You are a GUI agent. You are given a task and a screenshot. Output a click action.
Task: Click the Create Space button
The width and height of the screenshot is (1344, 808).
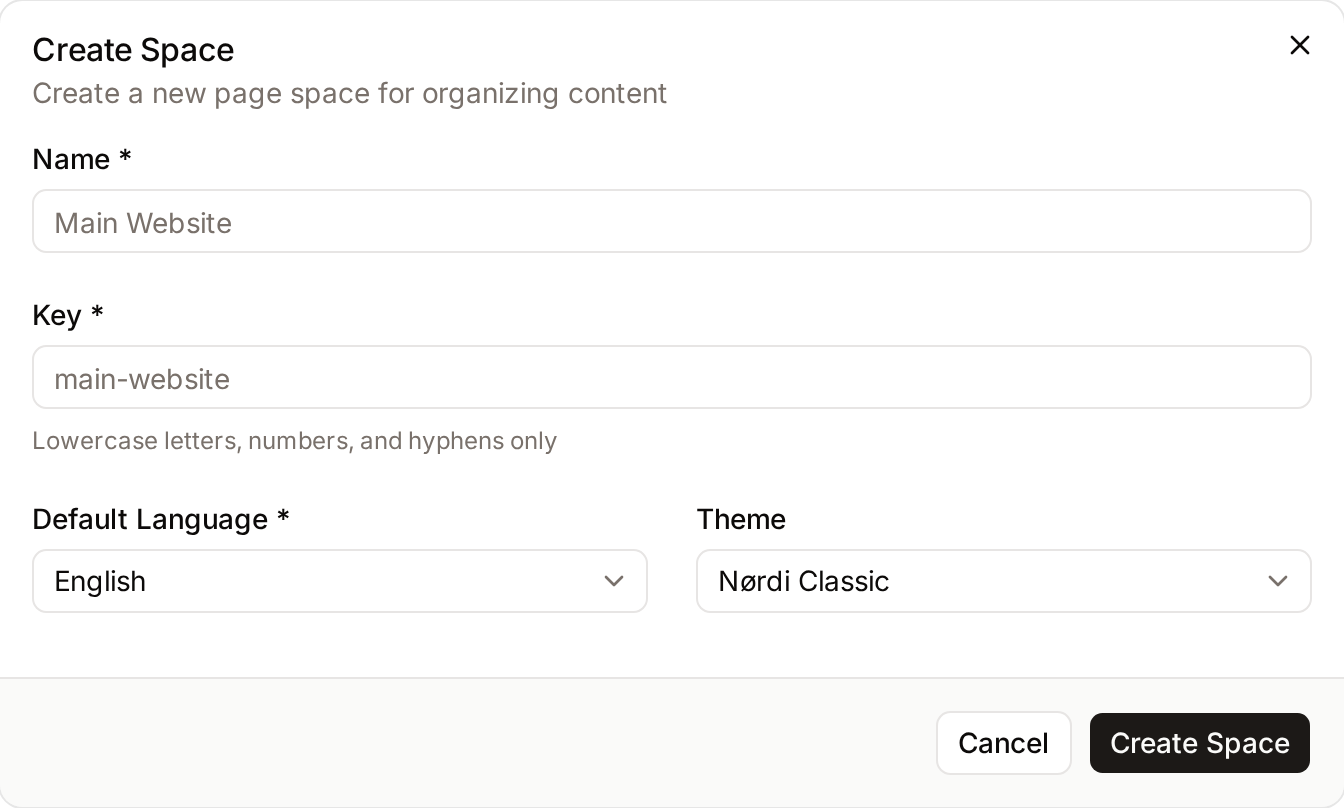(1199, 743)
